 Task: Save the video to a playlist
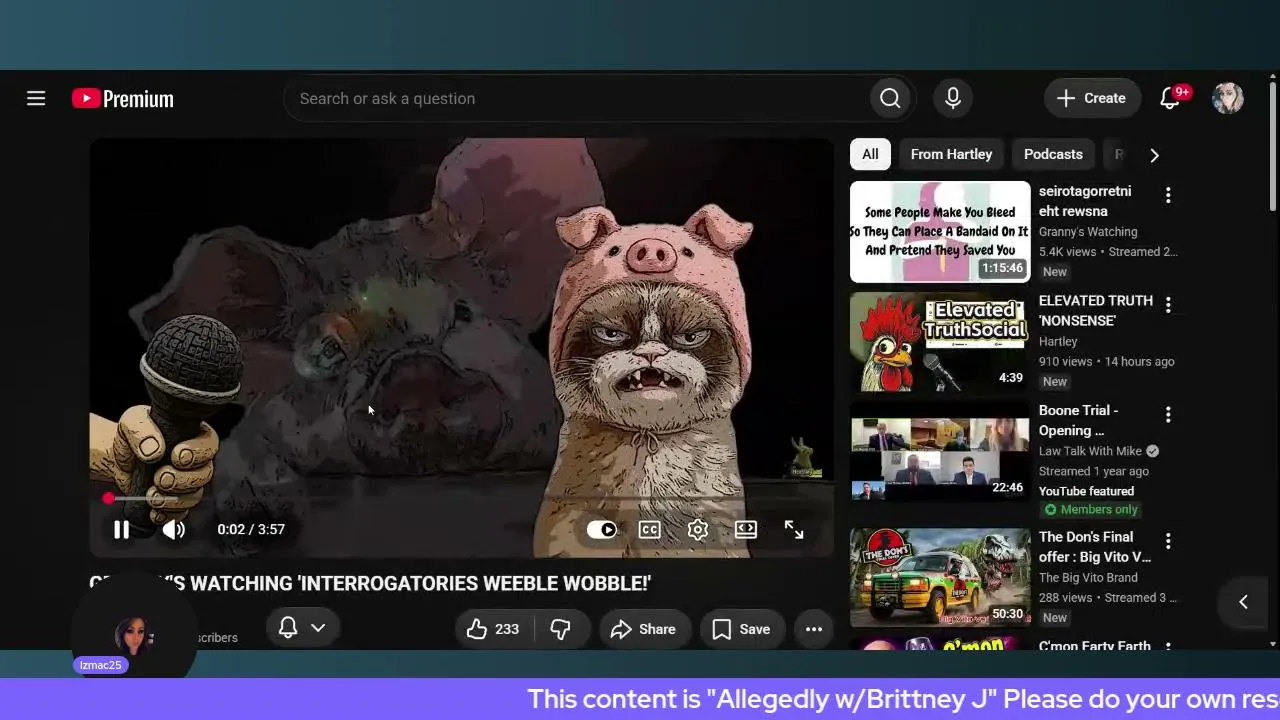pyautogui.click(x=741, y=629)
